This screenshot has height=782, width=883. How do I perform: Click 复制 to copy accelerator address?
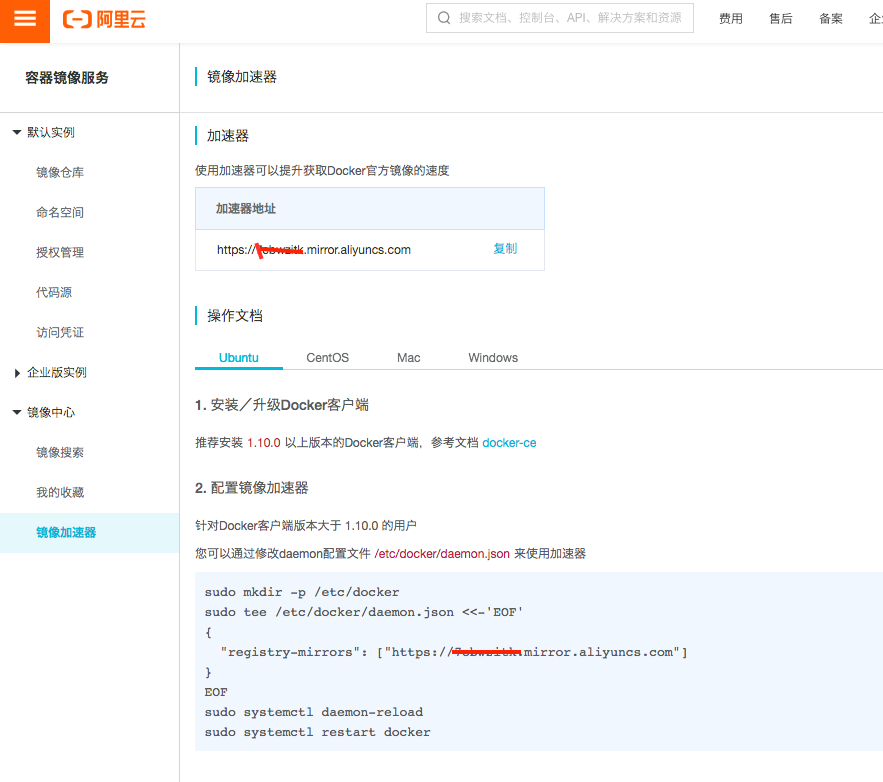click(505, 249)
